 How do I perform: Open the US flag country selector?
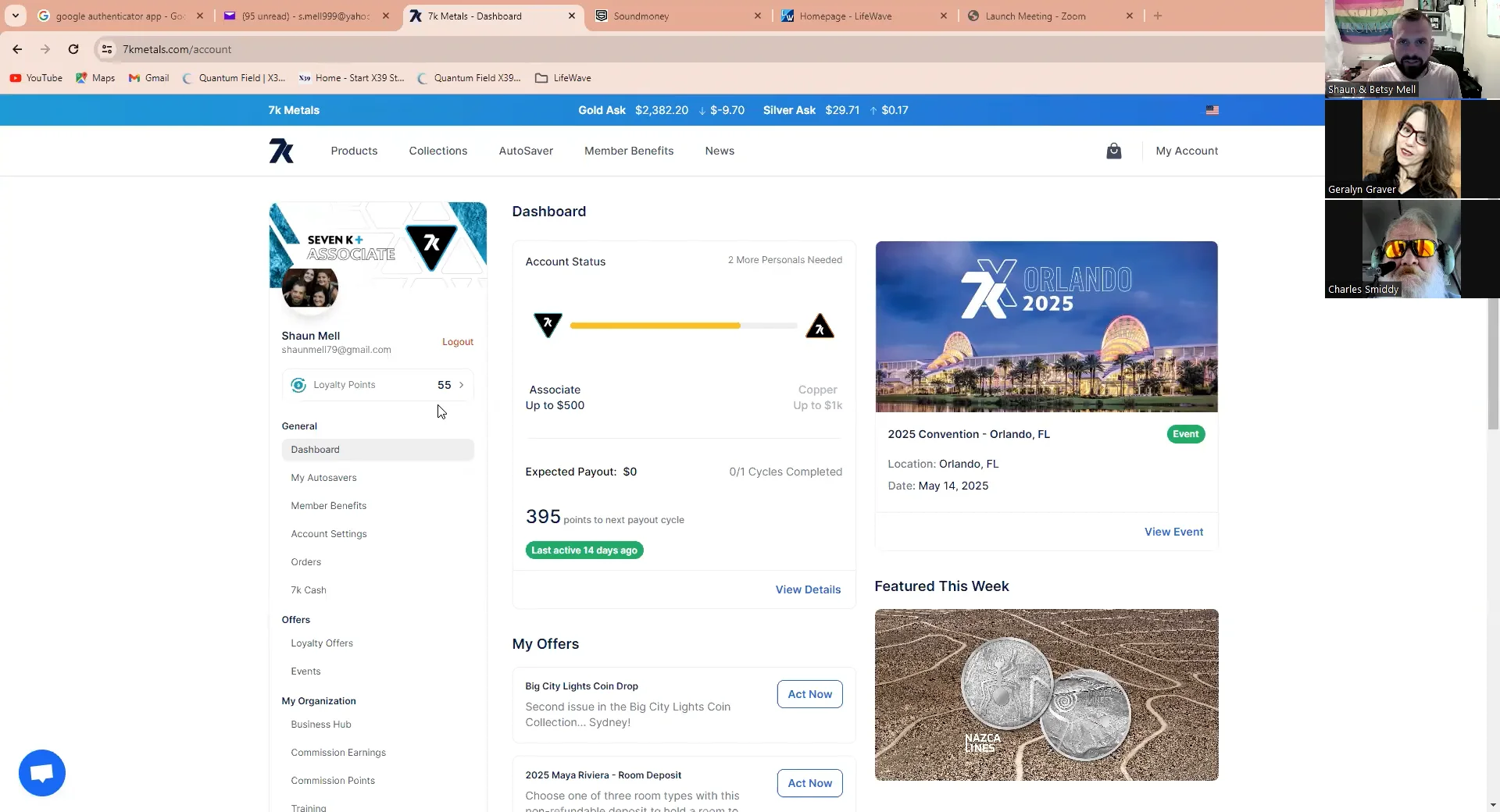click(1213, 110)
